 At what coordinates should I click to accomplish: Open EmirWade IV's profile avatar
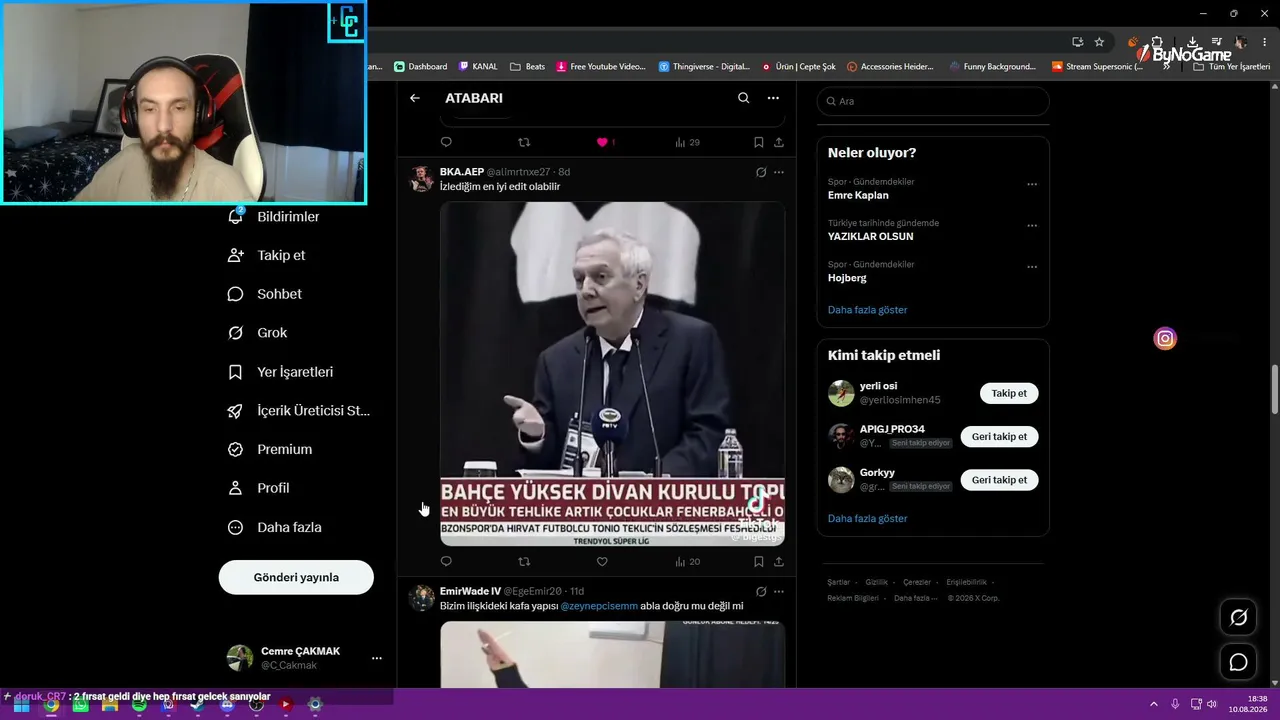[422, 598]
